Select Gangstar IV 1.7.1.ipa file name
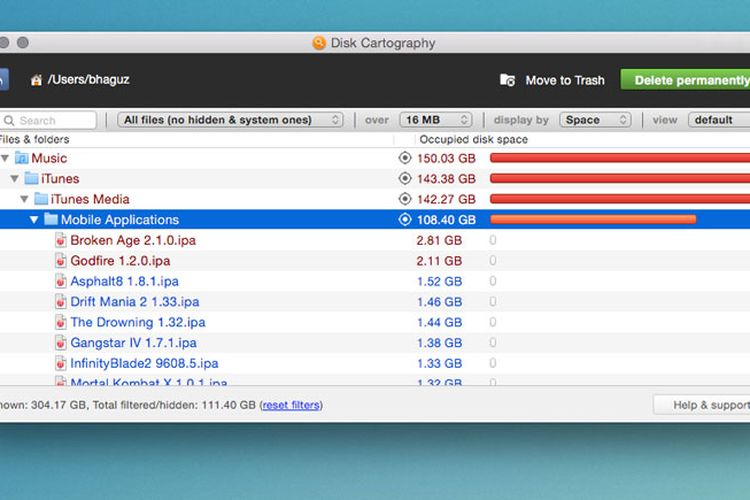Image resolution: width=750 pixels, height=500 pixels. coord(133,343)
